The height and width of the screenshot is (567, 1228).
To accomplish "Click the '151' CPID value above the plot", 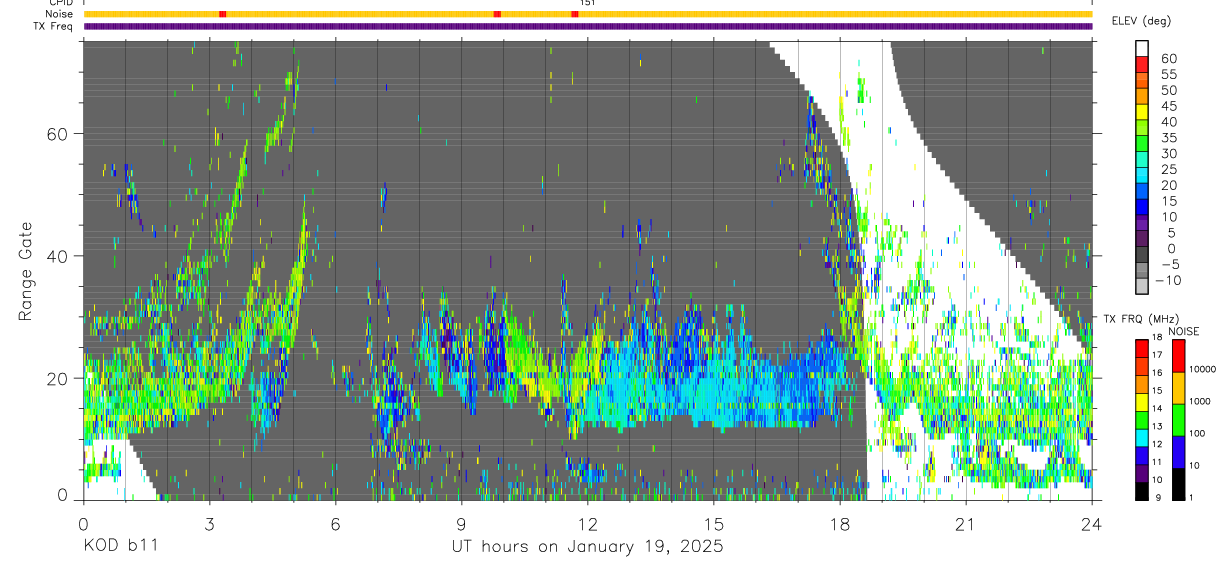I will 588,3.
